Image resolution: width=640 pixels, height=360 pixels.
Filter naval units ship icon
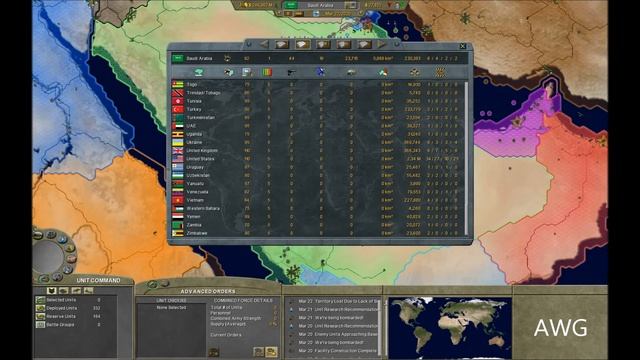(88, 291)
